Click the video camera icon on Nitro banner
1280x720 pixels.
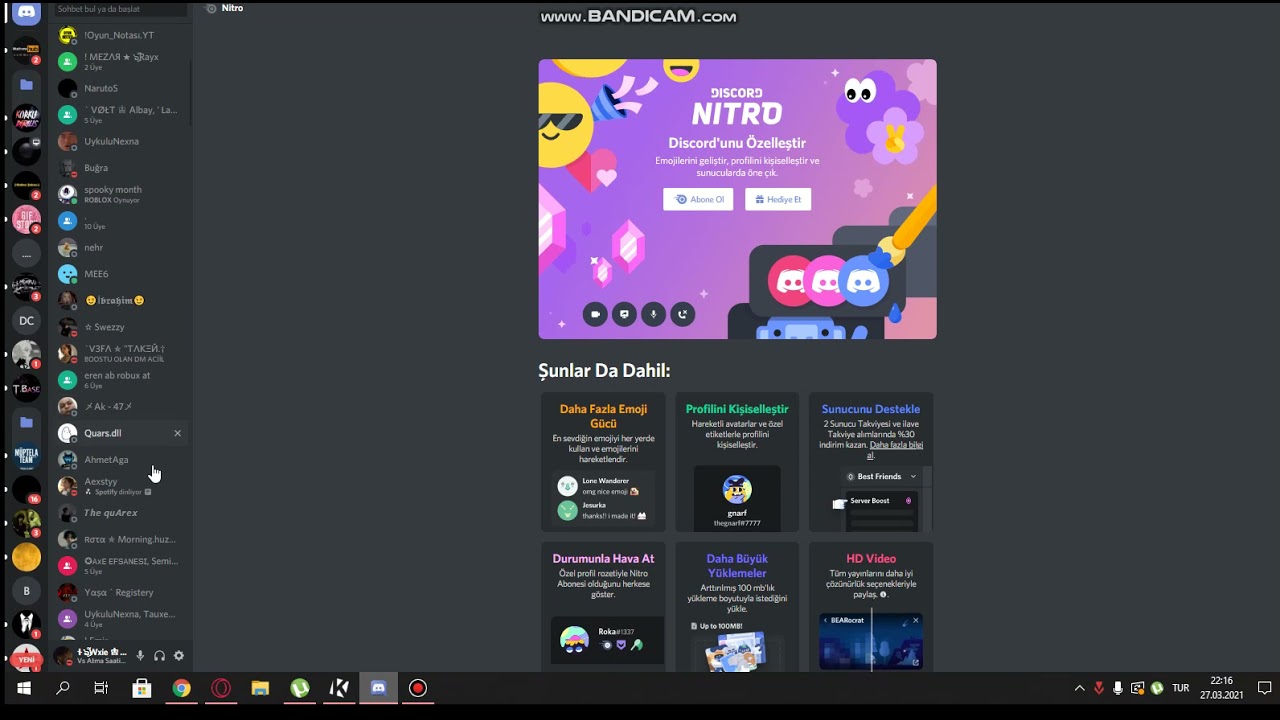[595, 314]
